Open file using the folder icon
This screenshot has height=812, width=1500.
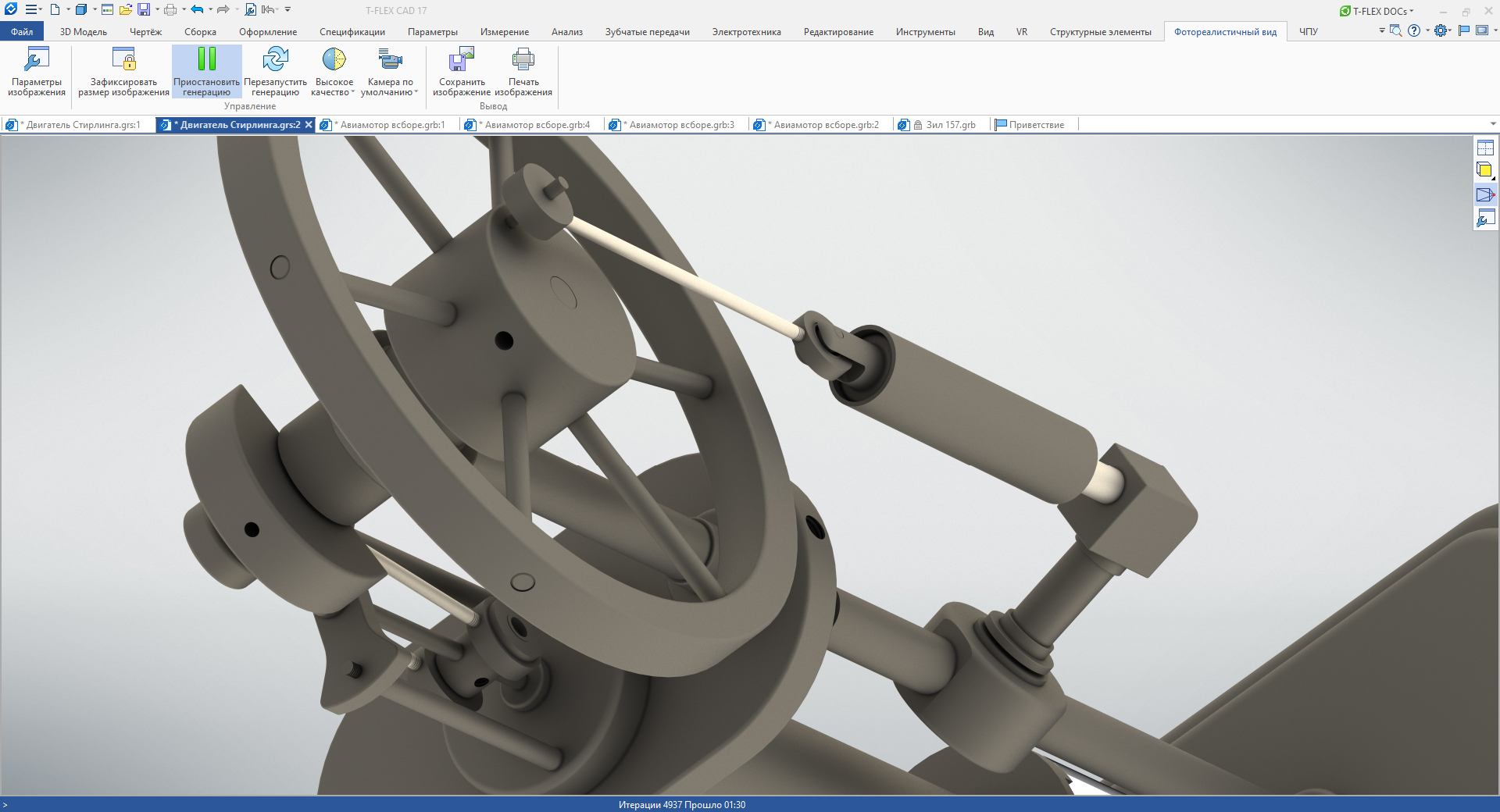[x=126, y=9]
